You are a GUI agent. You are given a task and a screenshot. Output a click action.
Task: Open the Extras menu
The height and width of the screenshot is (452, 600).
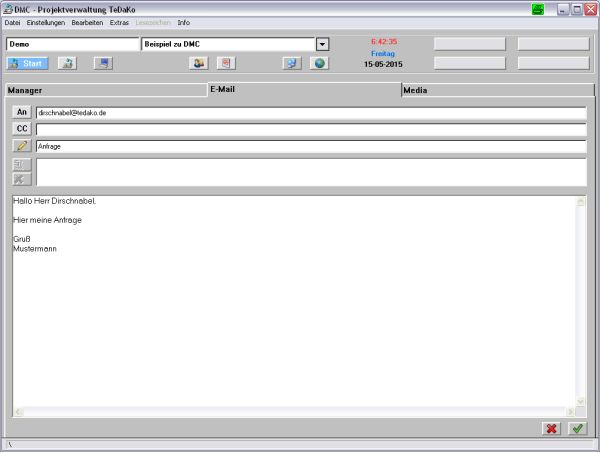119,22
